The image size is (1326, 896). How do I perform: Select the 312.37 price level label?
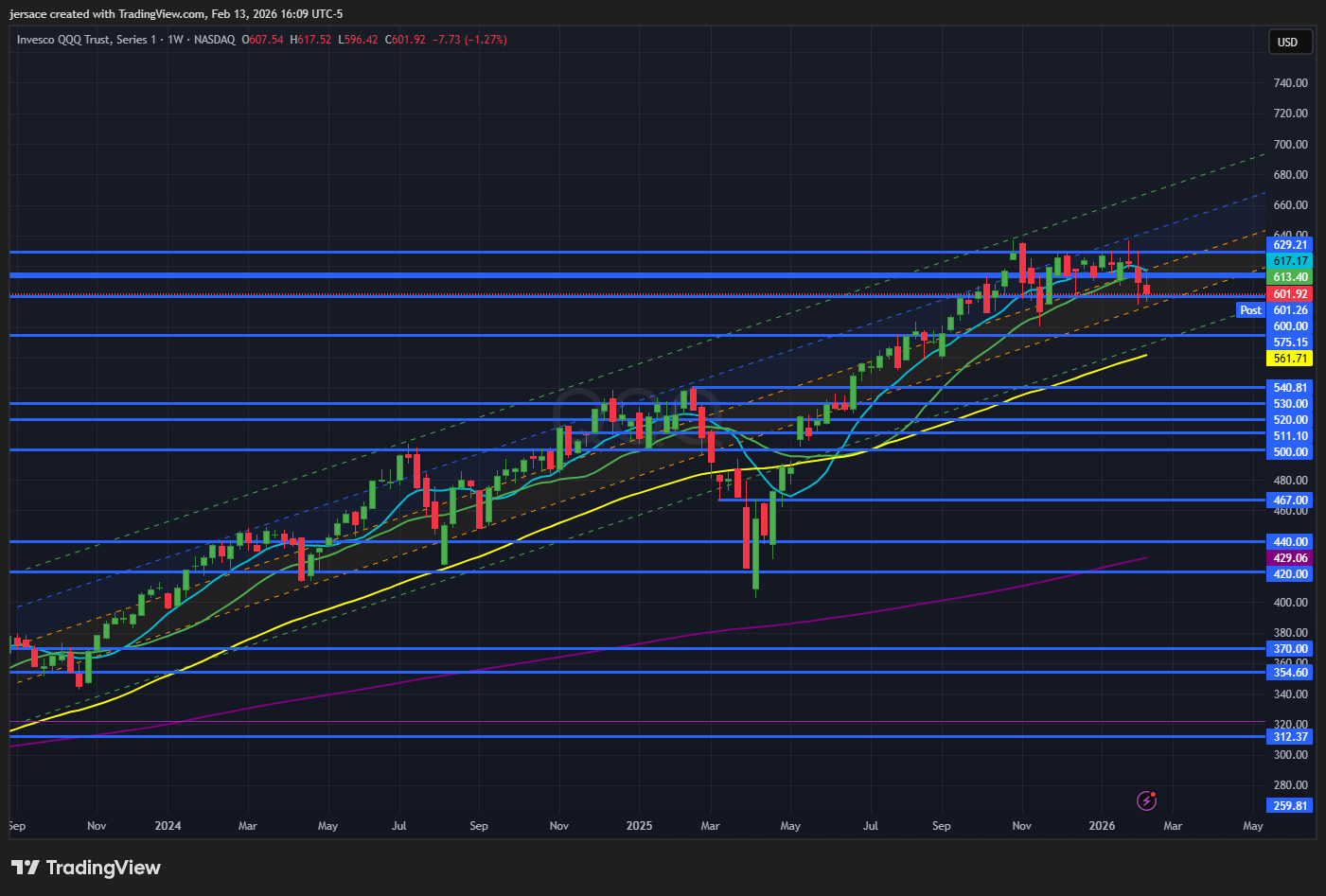[1290, 737]
